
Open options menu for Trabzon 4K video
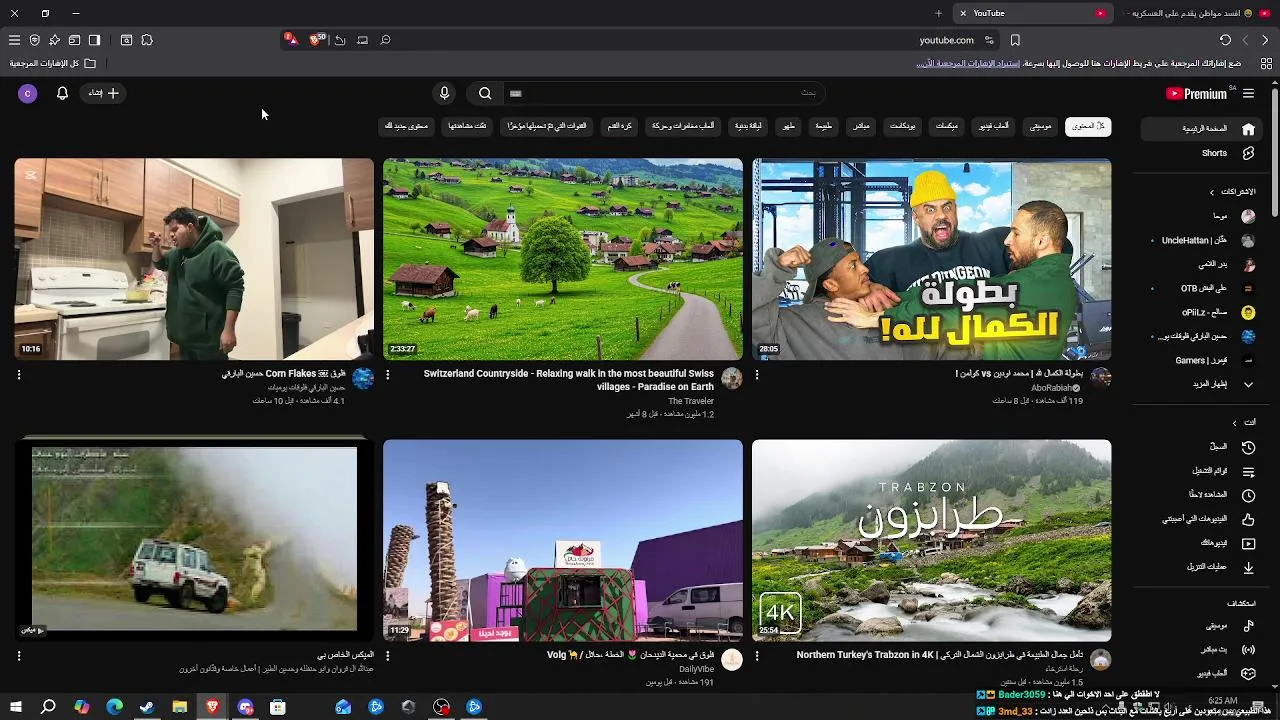tap(757, 656)
